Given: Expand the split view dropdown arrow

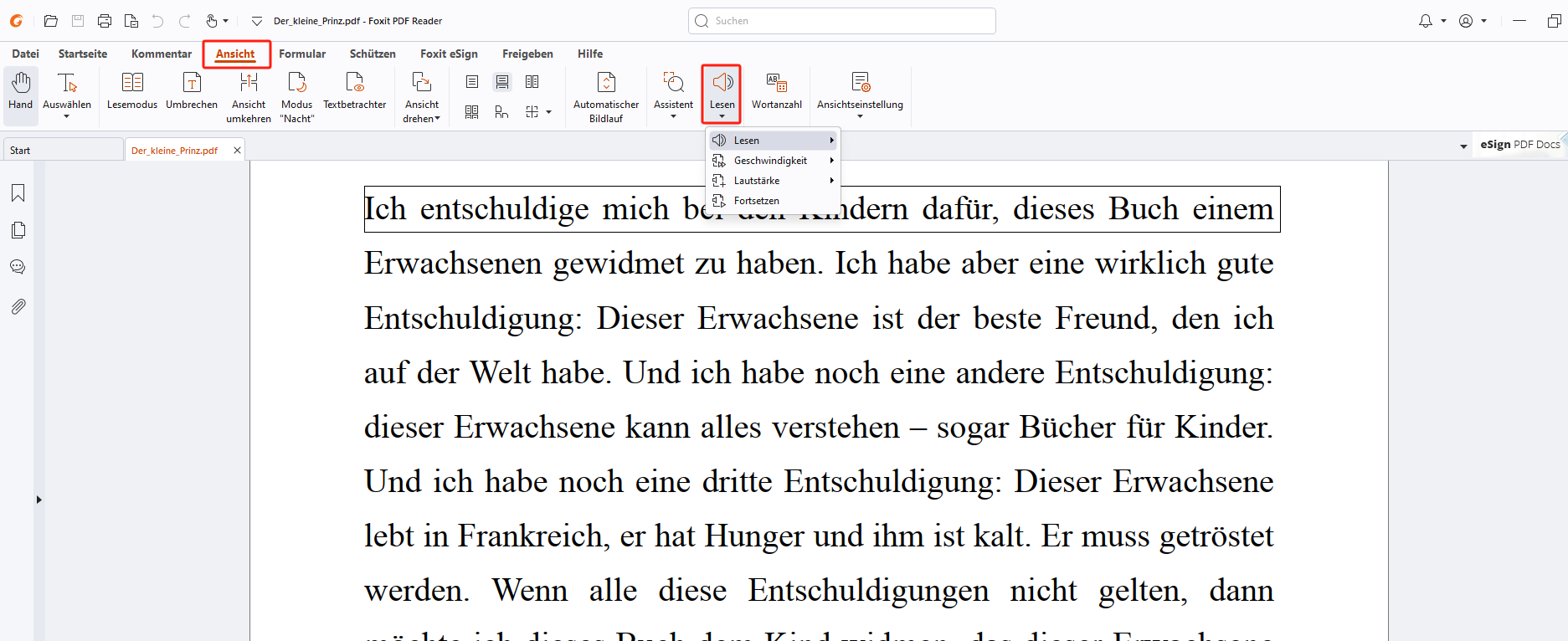Looking at the screenshot, I should 549,112.
